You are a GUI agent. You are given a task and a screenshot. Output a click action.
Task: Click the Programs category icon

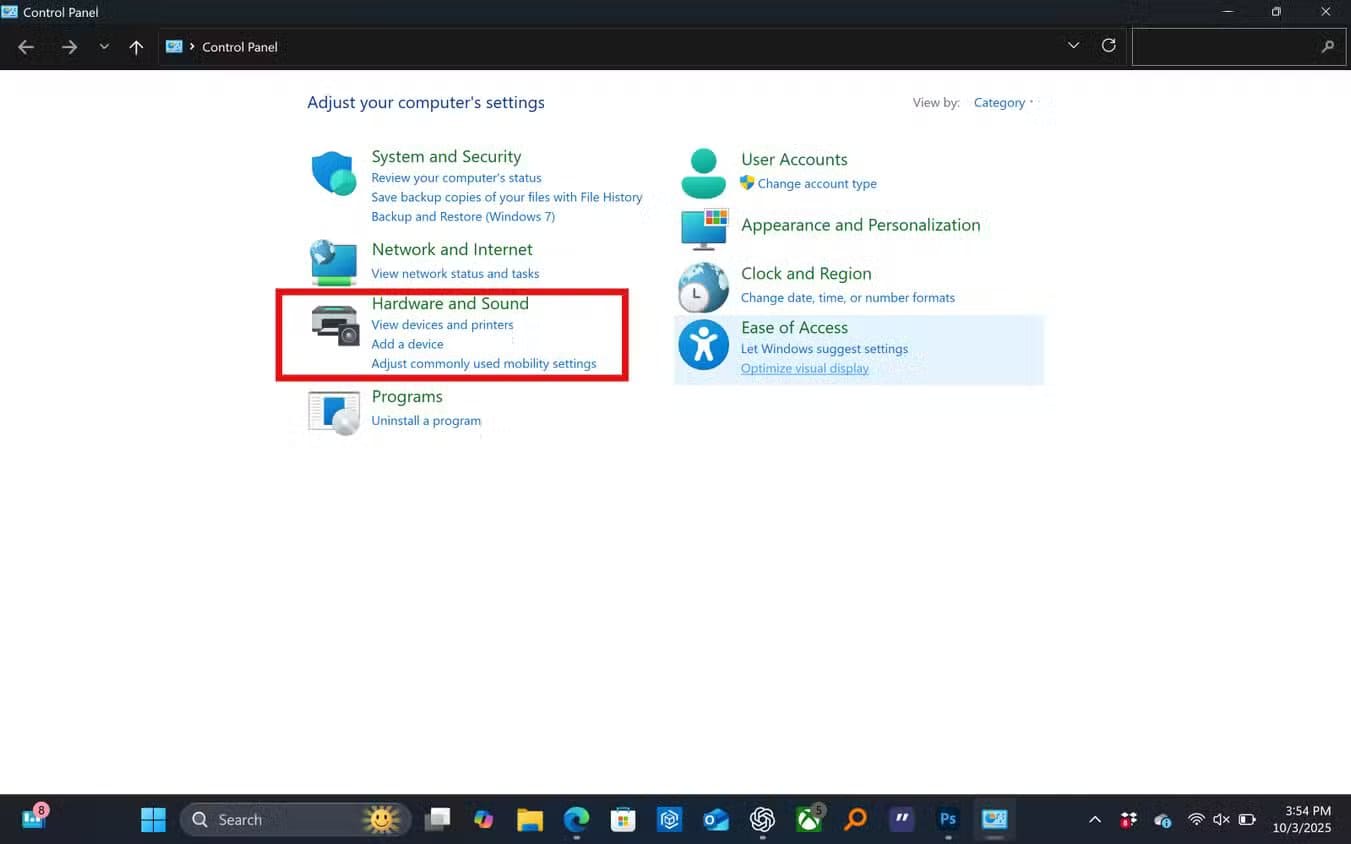coord(333,412)
